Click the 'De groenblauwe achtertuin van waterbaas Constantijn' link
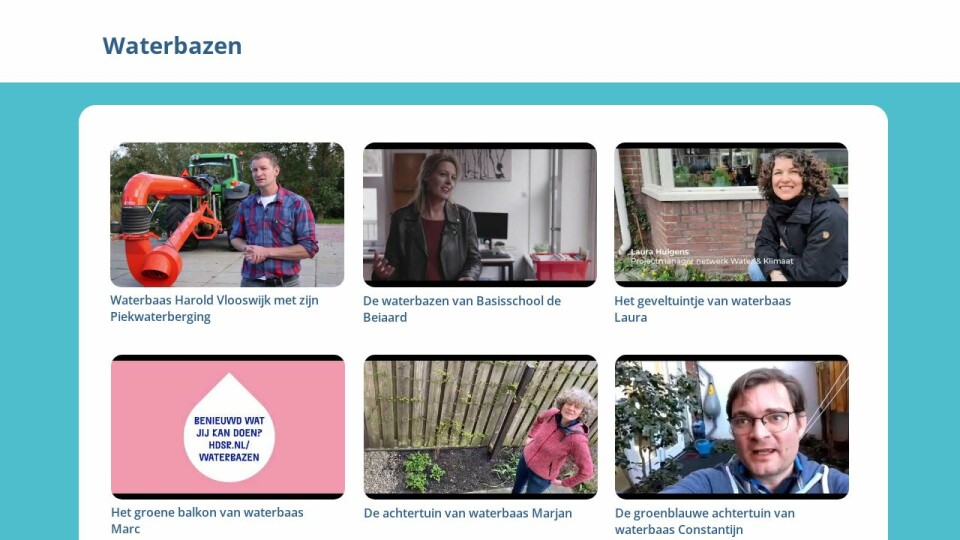 click(x=705, y=521)
